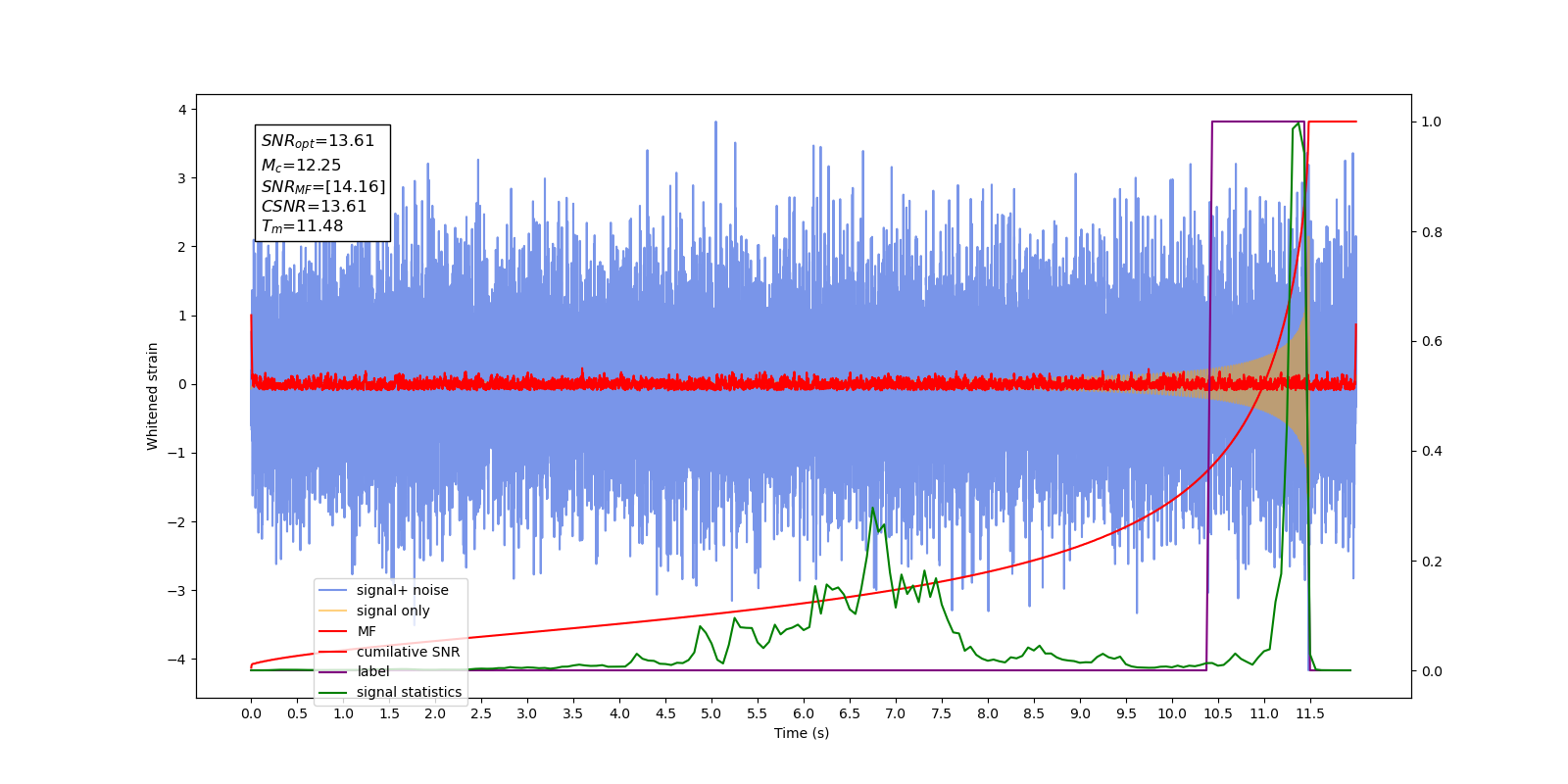Click the 11.0 tick on the time axis

coord(1264,713)
